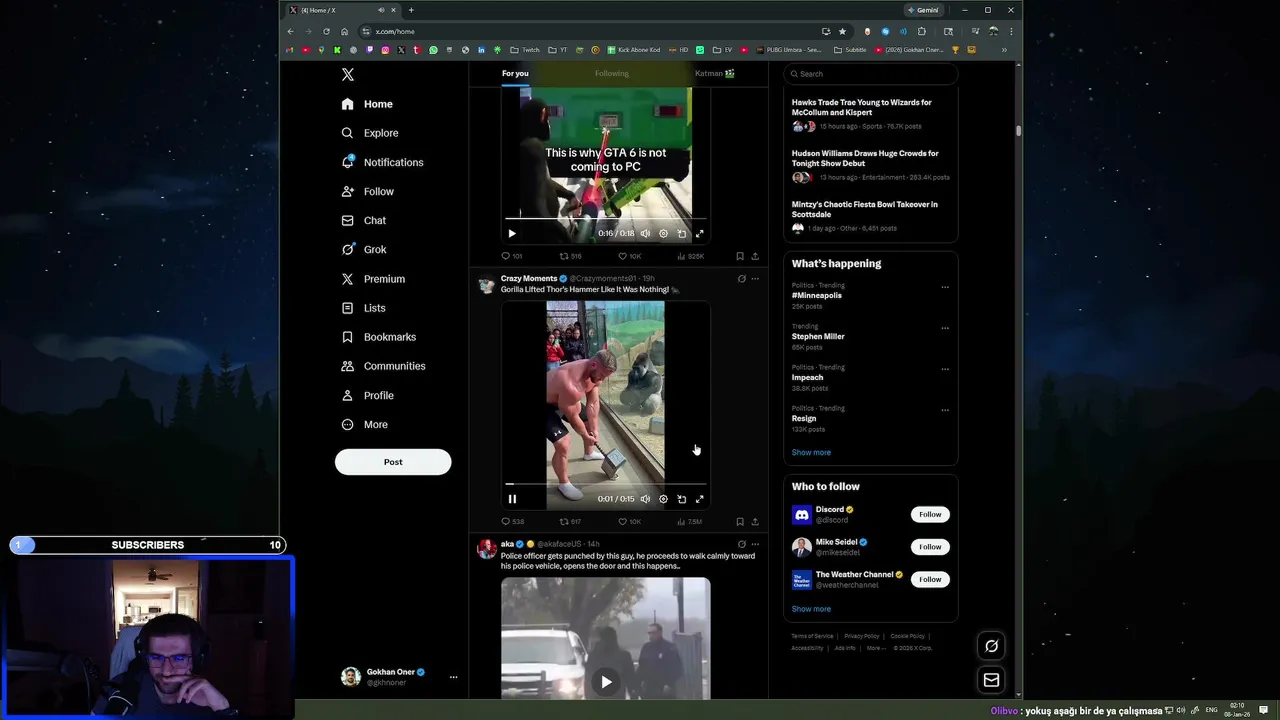Bookmark page with browser star icon
Image resolution: width=1280 pixels, height=720 pixels.
(x=842, y=31)
